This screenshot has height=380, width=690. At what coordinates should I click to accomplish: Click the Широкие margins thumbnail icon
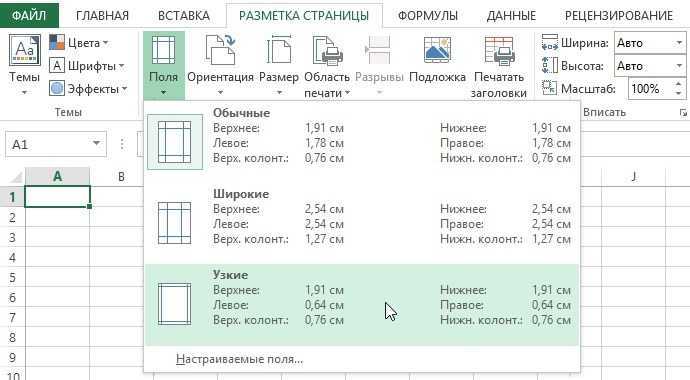click(x=175, y=223)
